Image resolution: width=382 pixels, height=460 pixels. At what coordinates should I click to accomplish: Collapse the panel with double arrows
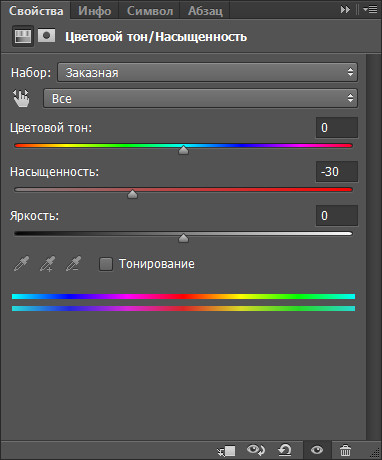tap(345, 10)
